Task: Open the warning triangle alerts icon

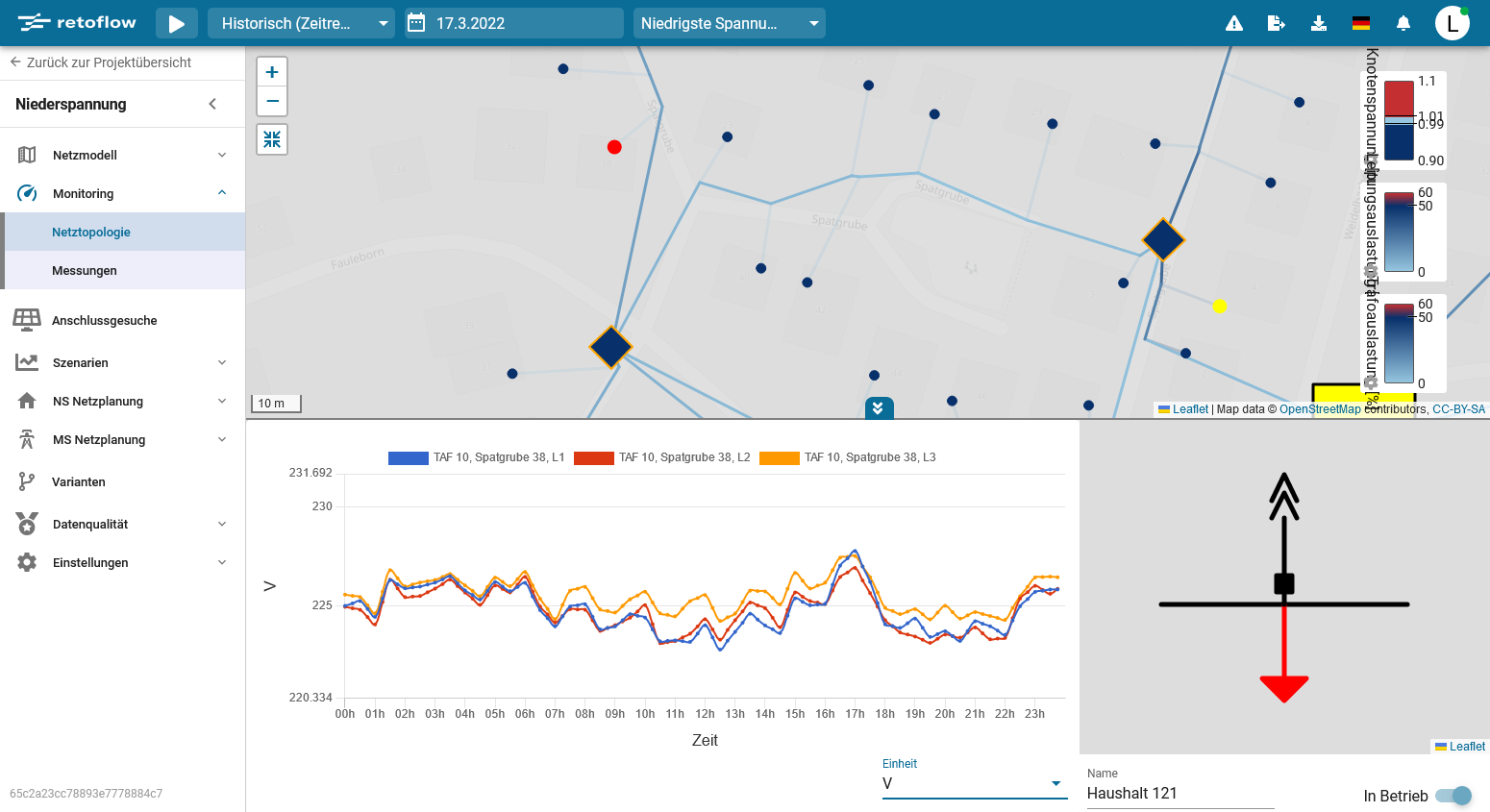Action: [x=1234, y=23]
